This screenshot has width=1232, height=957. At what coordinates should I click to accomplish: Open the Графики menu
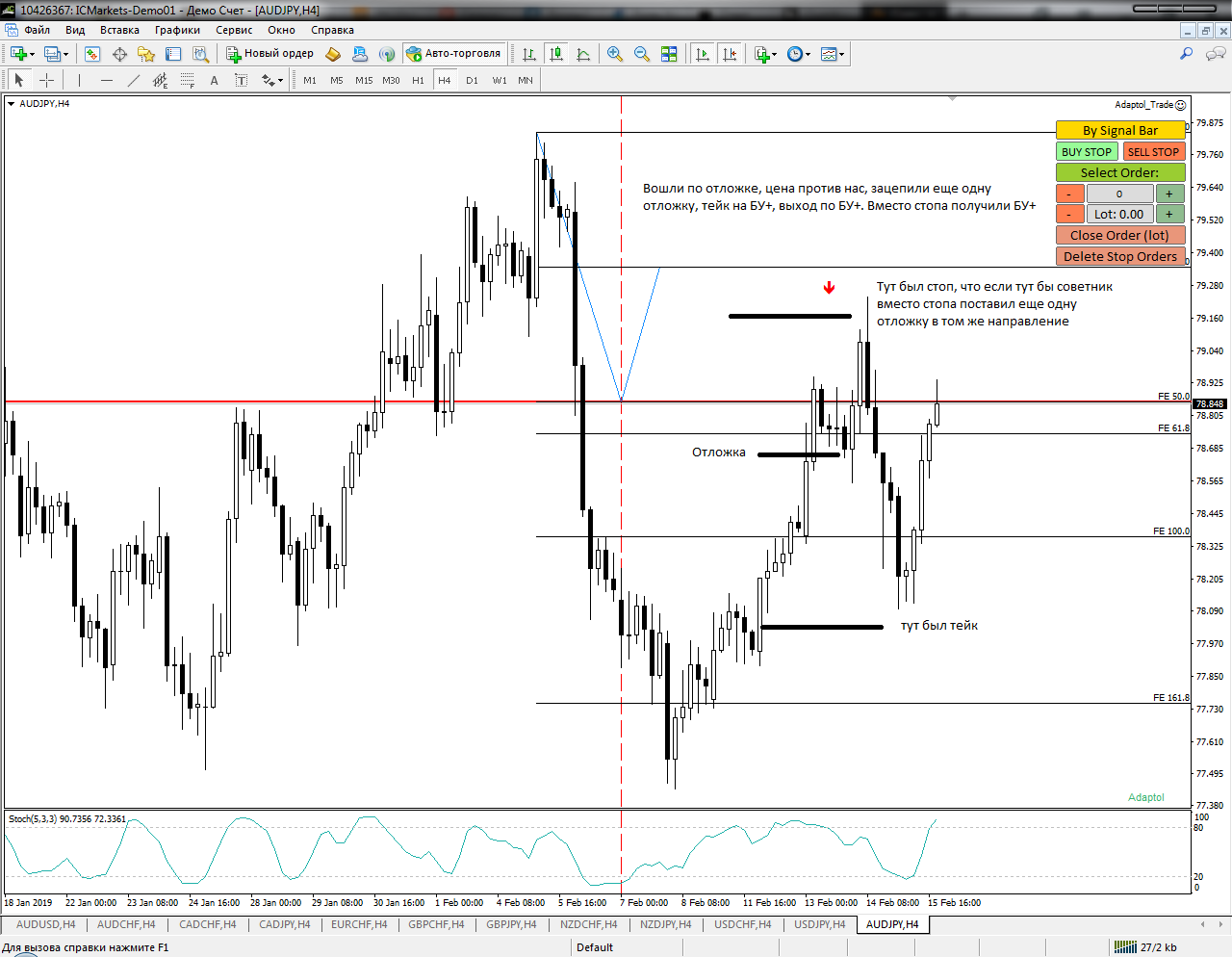(x=177, y=30)
